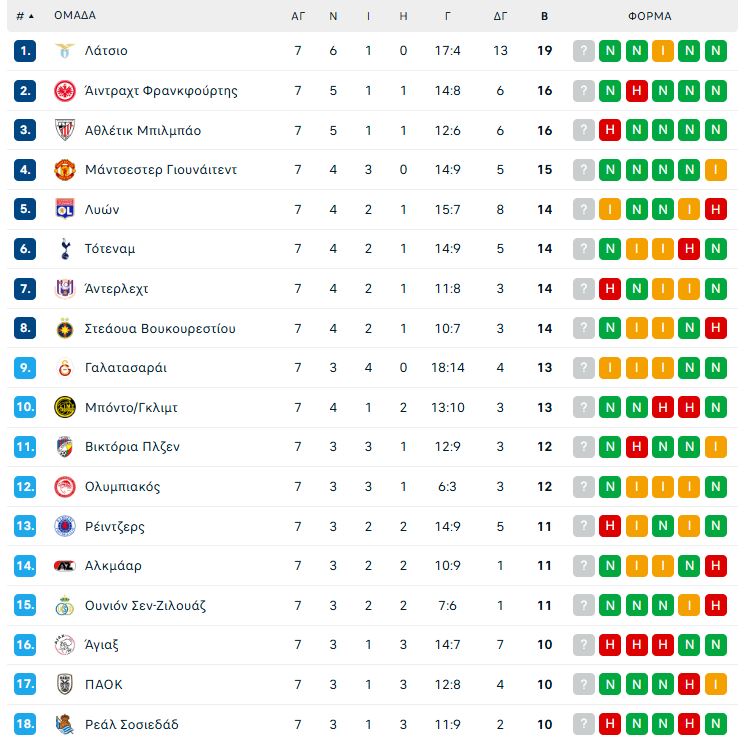This screenshot has height=739, width=745.
Task: Click the Lazio club crest icon
Action: point(64,51)
